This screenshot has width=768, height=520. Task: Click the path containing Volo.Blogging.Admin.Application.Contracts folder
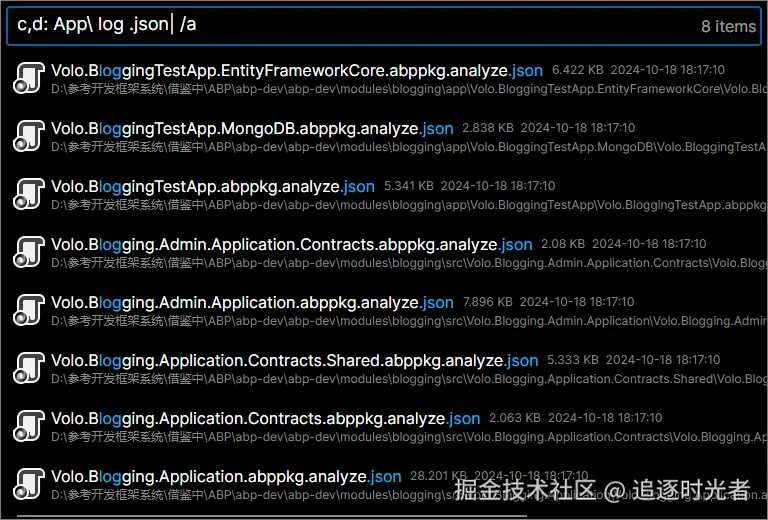tap(409, 263)
